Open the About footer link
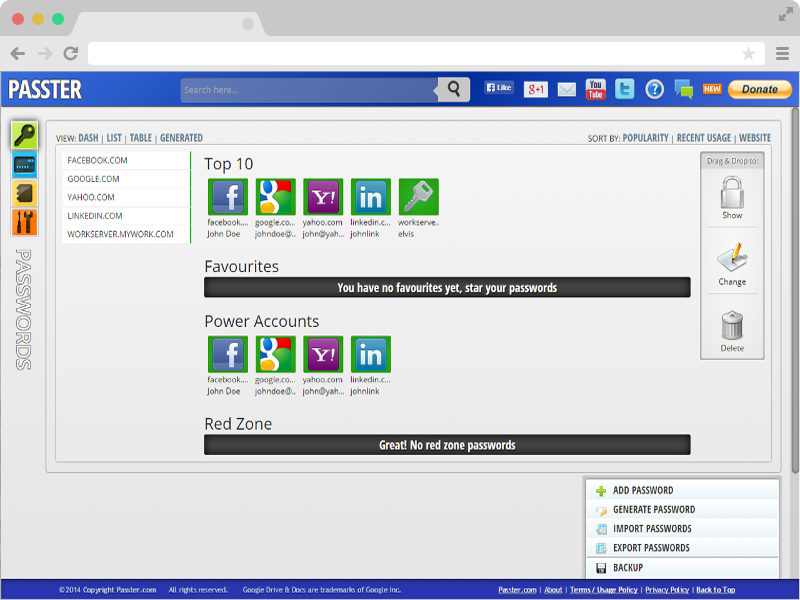Viewport: 800px width, 600px height. pos(553,590)
